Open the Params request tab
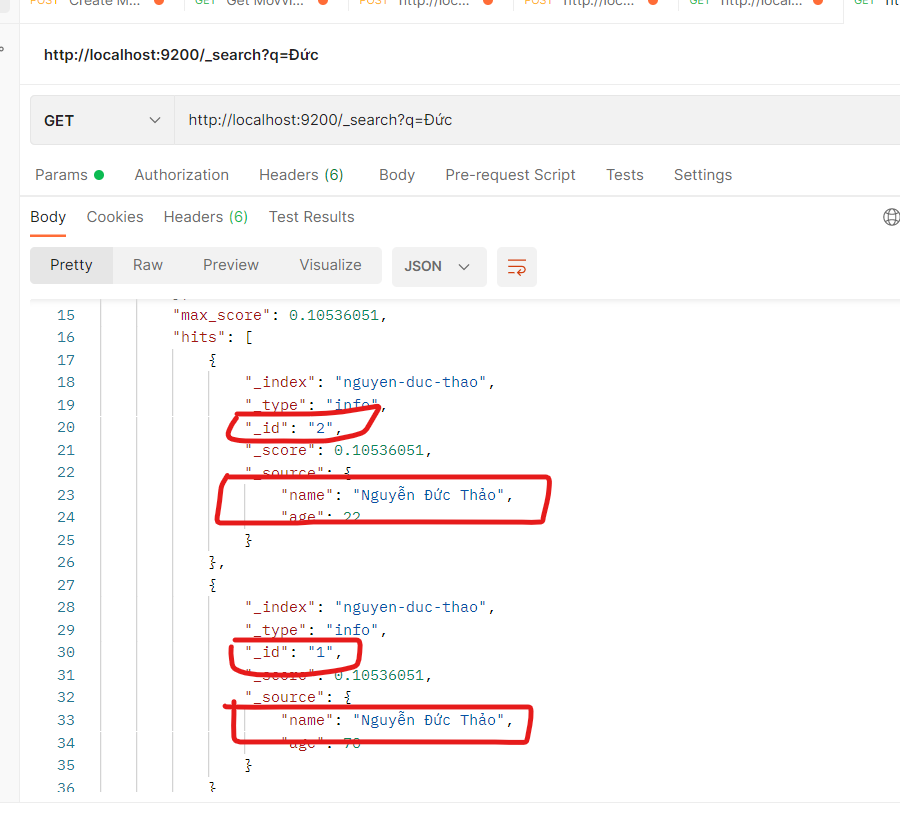The width and height of the screenshot is (900, 823). tap(69, 175)
